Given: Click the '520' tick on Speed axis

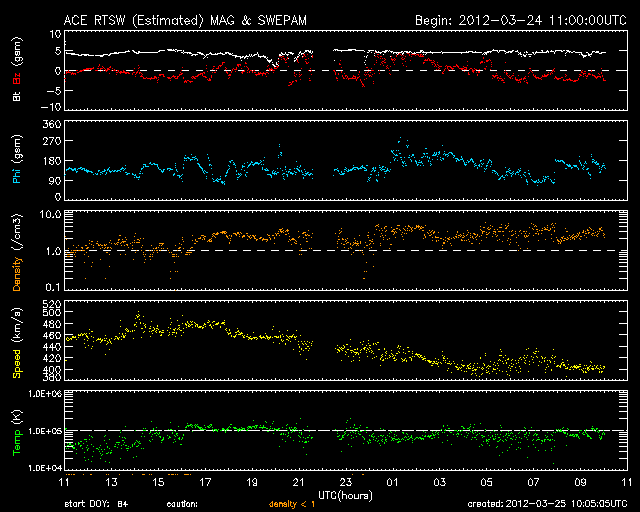Looking at the screenshot, I should [x=52, y=304].
